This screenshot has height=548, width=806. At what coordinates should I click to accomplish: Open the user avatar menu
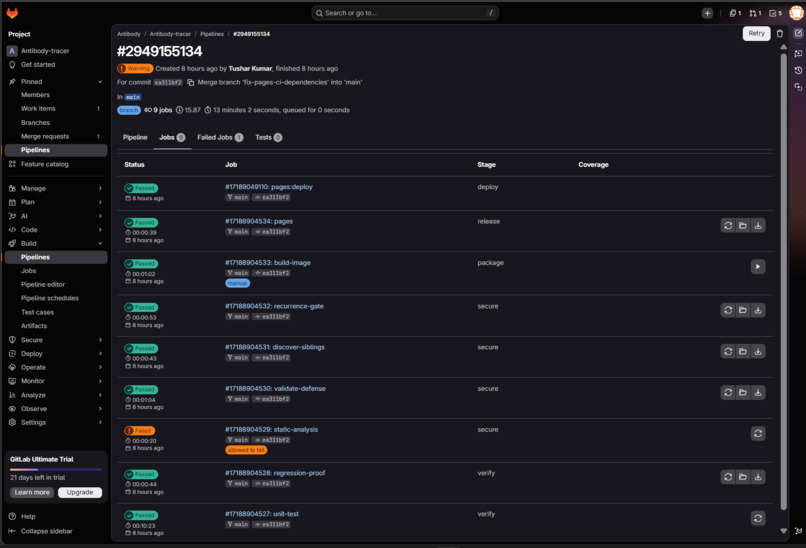796,13
